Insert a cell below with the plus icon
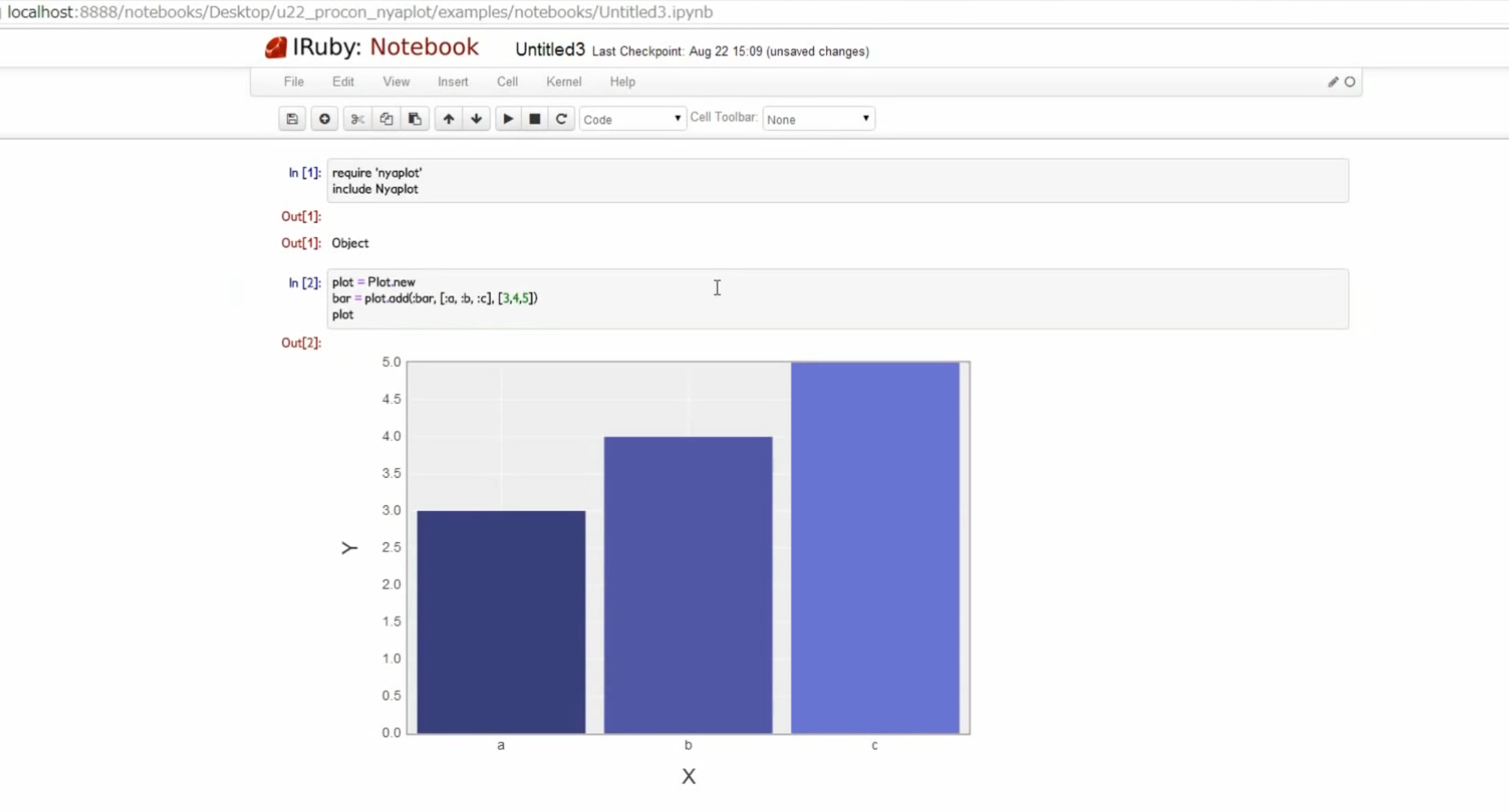The height and width of the screenshot is (812, 1509). coord(324,119)
